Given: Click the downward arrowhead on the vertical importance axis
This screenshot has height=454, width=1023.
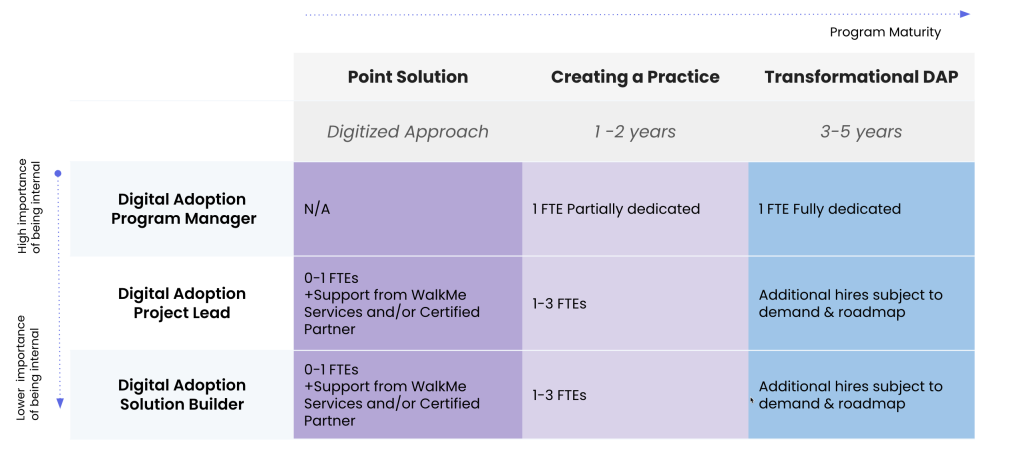Looking at the screenshot, I should [60, 403].
